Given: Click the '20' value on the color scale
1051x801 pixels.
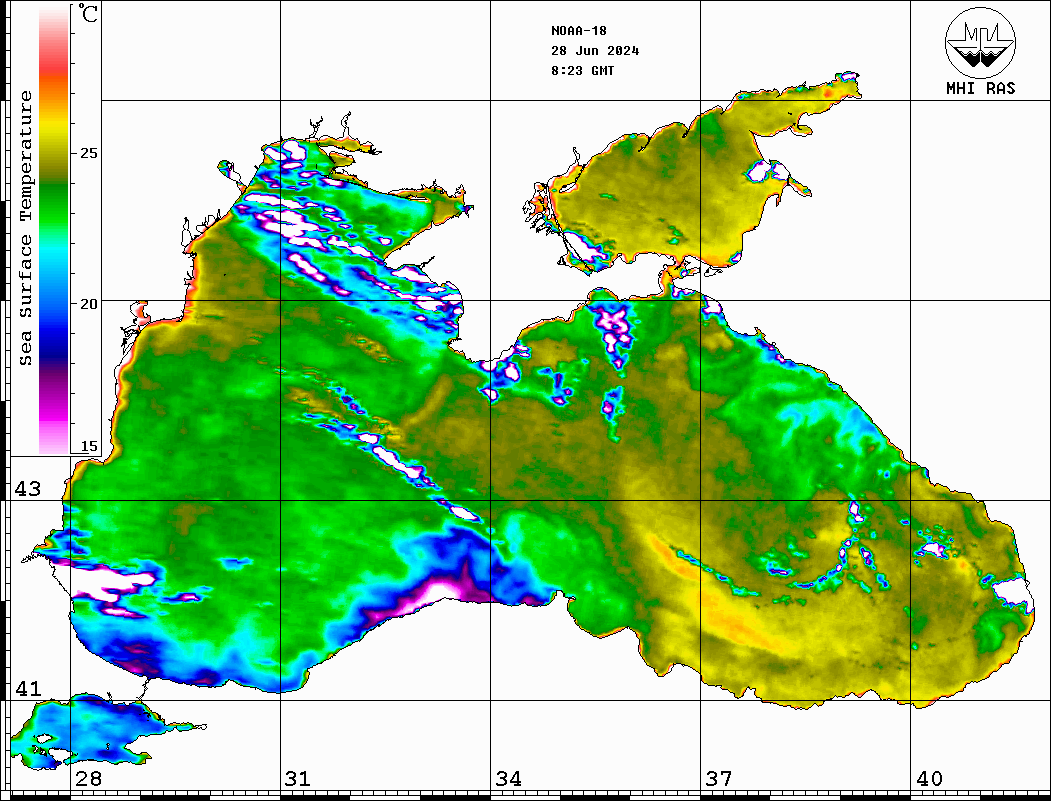Looking at the screenshot, I should coord(88,304).
